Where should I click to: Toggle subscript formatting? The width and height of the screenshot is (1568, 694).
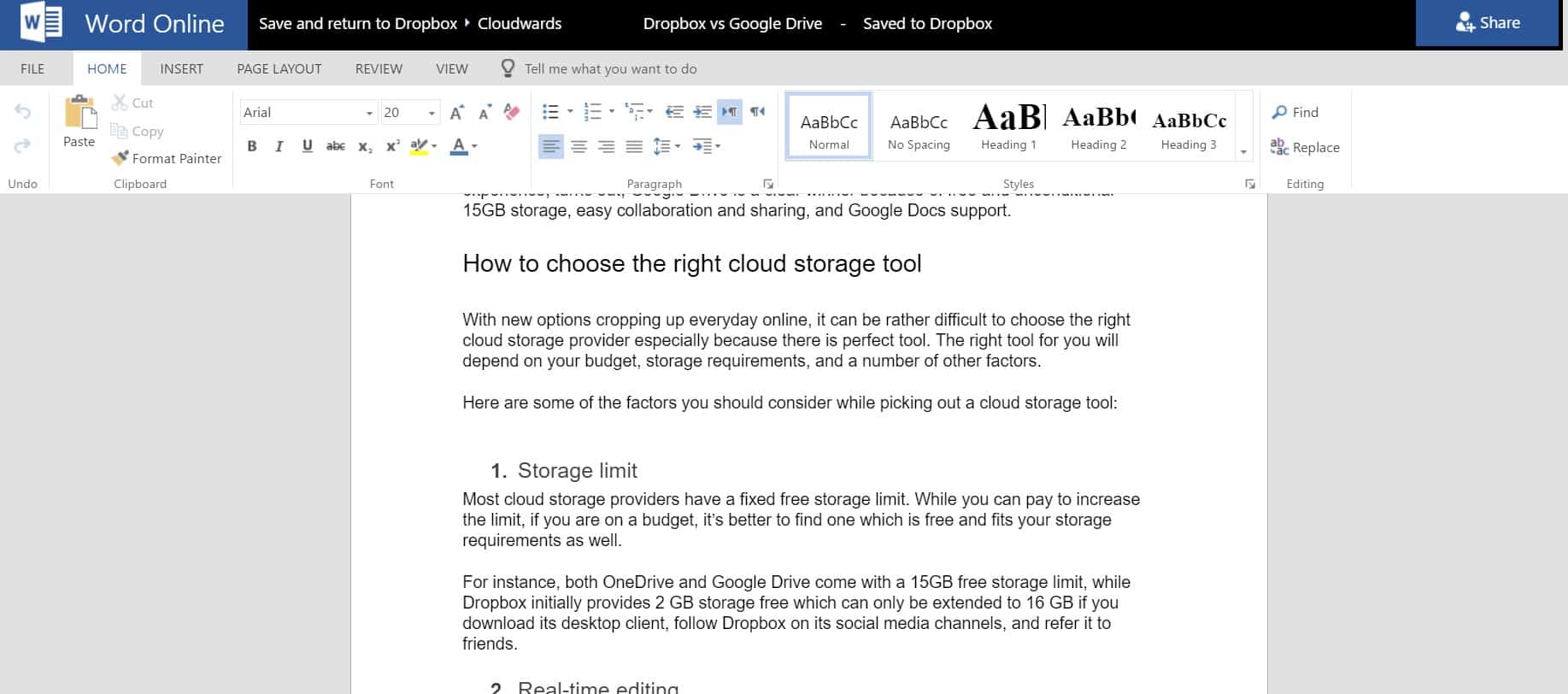coord(365,146)
